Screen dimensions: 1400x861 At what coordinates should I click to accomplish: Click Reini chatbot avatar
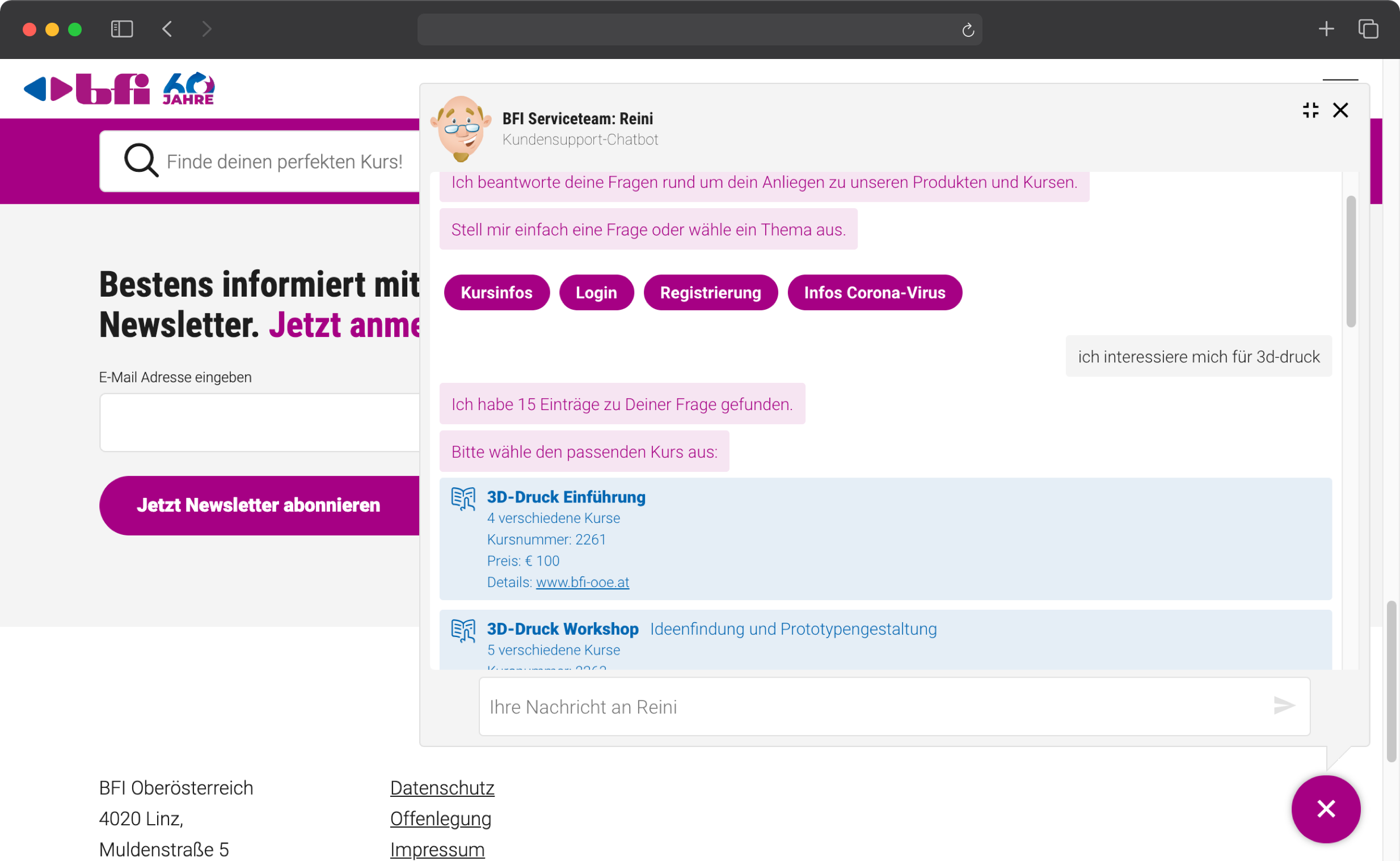(461, 129)
